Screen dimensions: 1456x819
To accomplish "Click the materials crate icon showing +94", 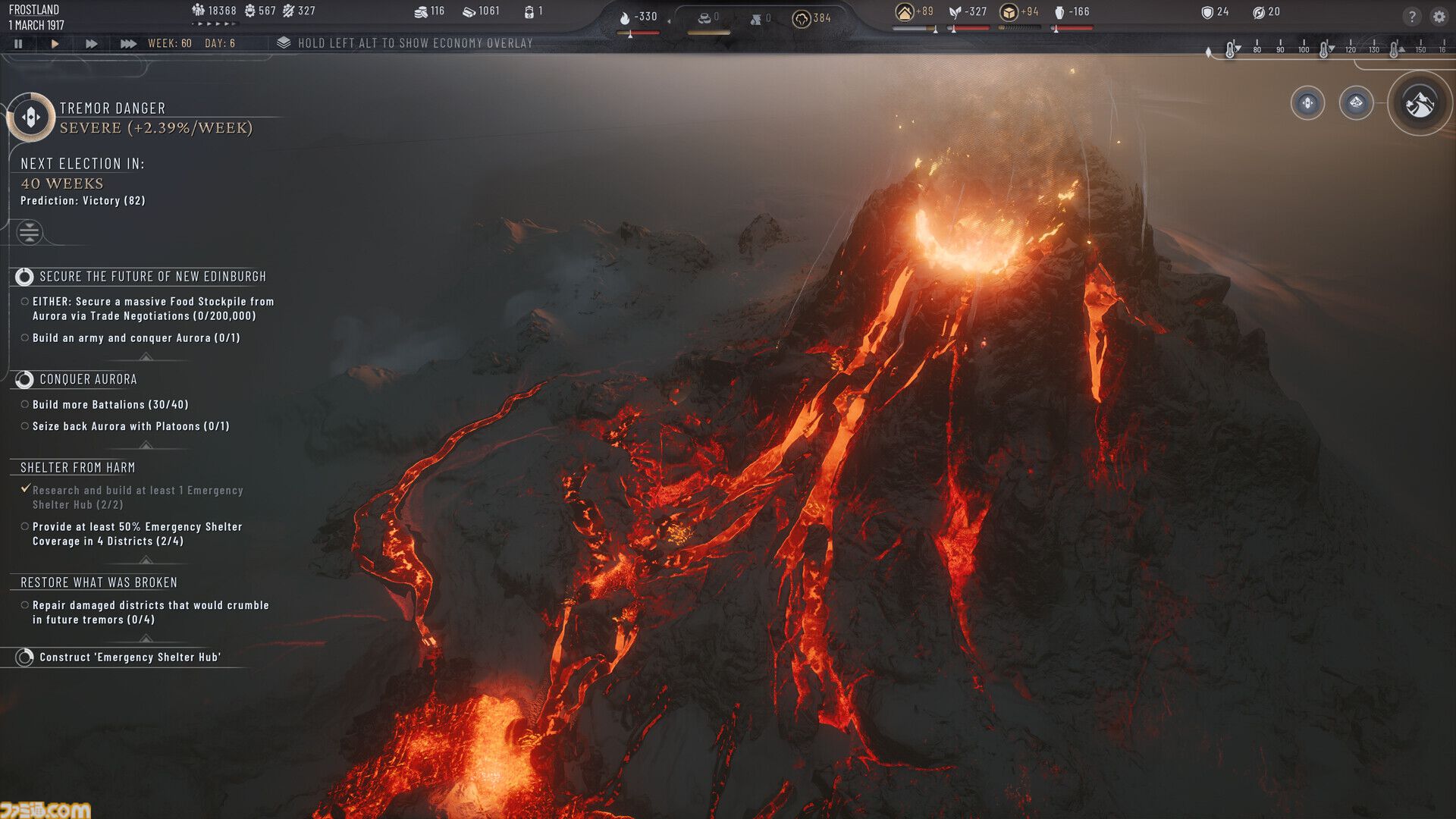I will click(1009, 12).
